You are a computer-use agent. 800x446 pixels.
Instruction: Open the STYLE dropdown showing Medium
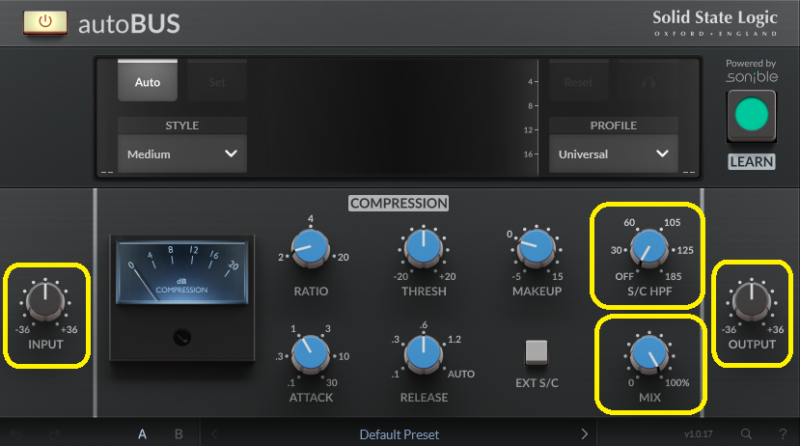click(181, 154)
